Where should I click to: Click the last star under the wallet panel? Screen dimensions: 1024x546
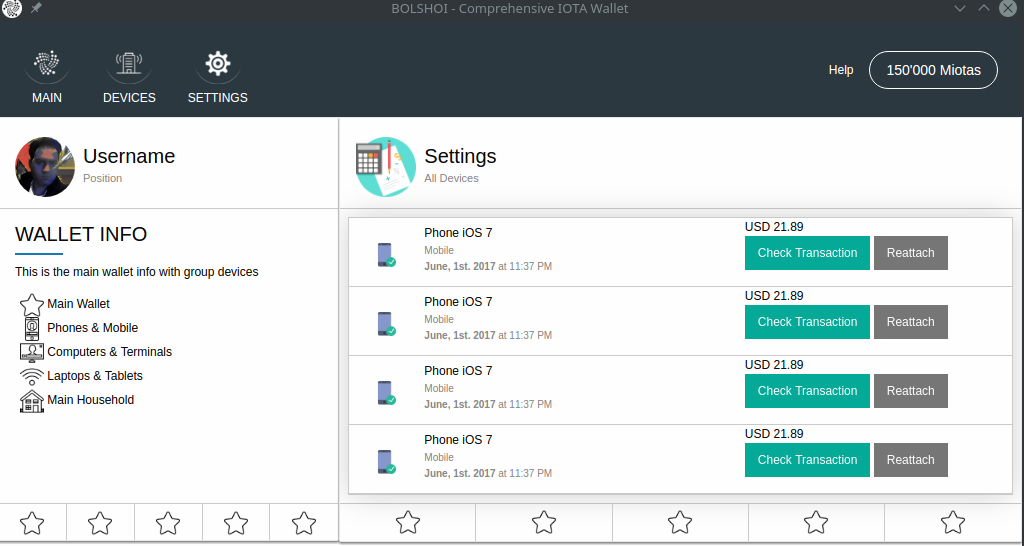click(304, 522)
